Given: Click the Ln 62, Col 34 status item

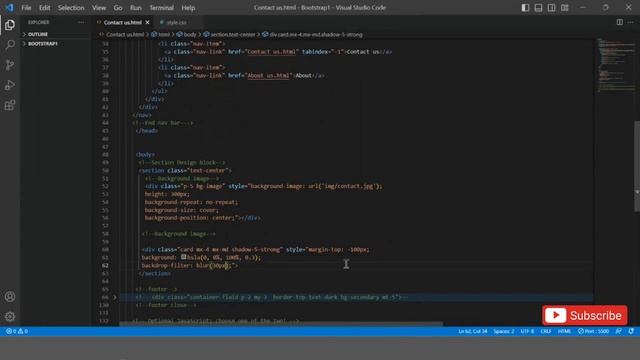Looking at the screenshot, I should (x=473, y=331).
